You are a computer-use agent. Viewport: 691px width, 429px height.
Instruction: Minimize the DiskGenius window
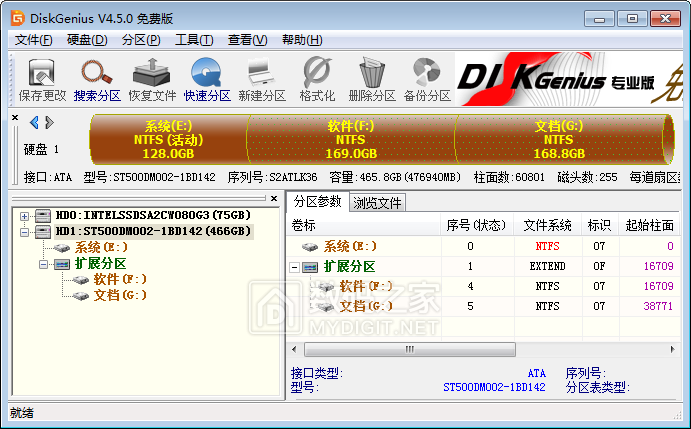click(x=599, y=19)
